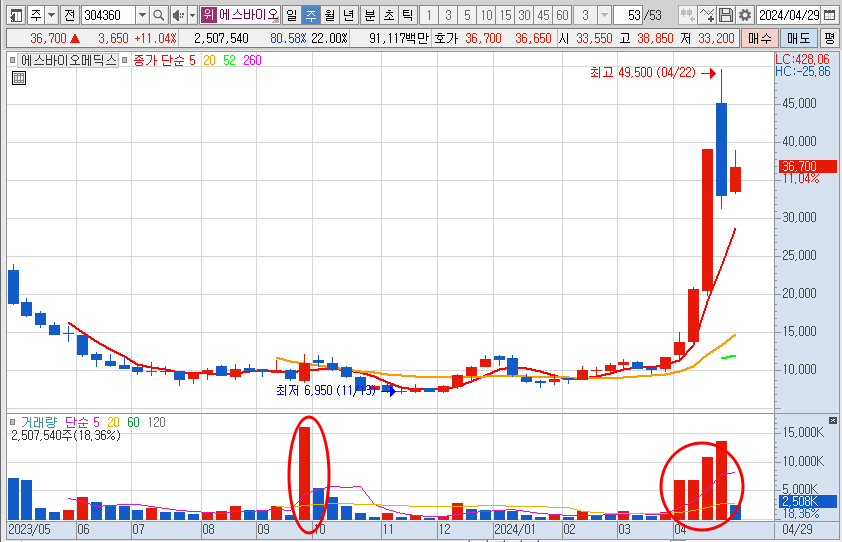The width and height of the screenshot is (842, 542).
Task: Select the 15 interval button
Action: click(x=505, y=15)
